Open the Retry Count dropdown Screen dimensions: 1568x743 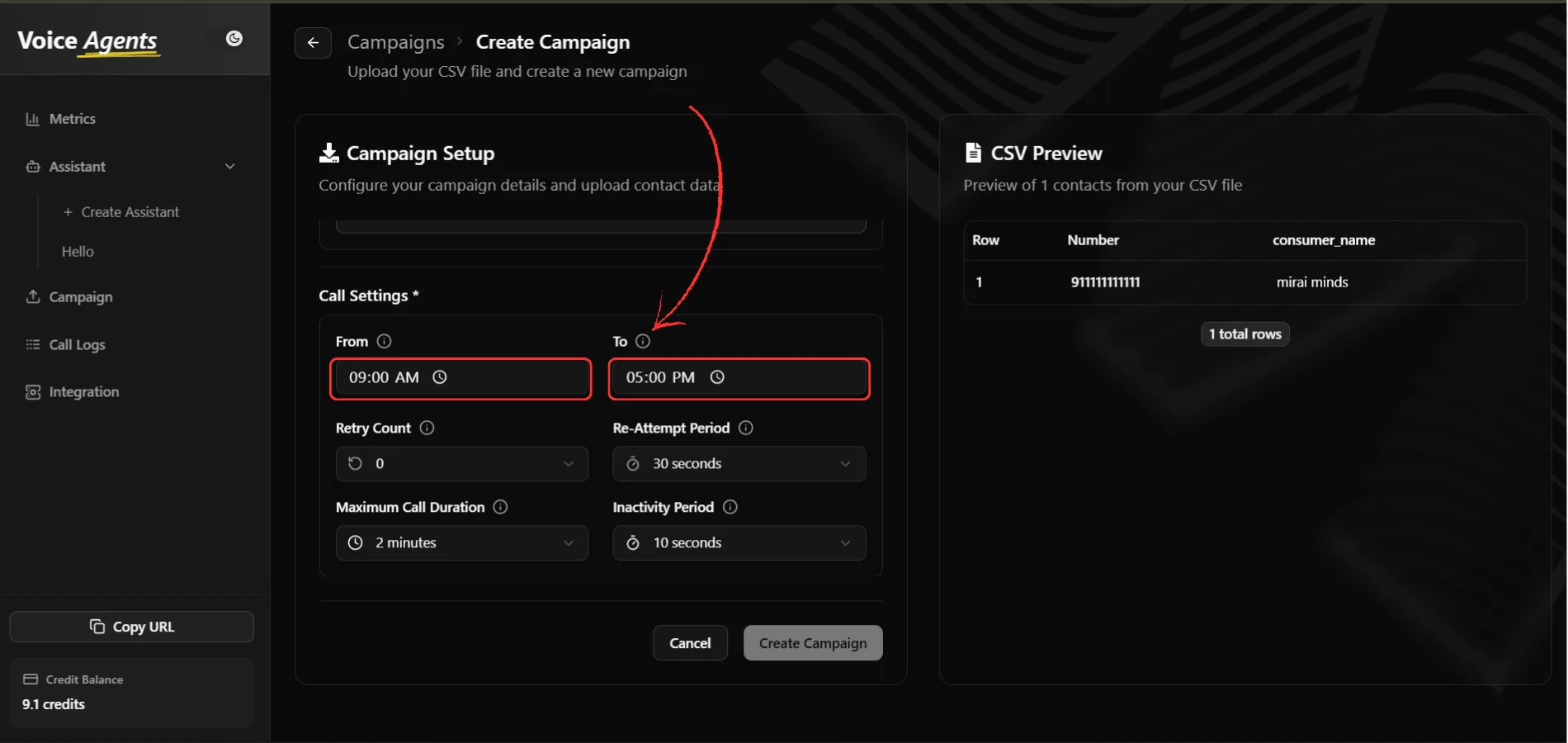point(462,464)
